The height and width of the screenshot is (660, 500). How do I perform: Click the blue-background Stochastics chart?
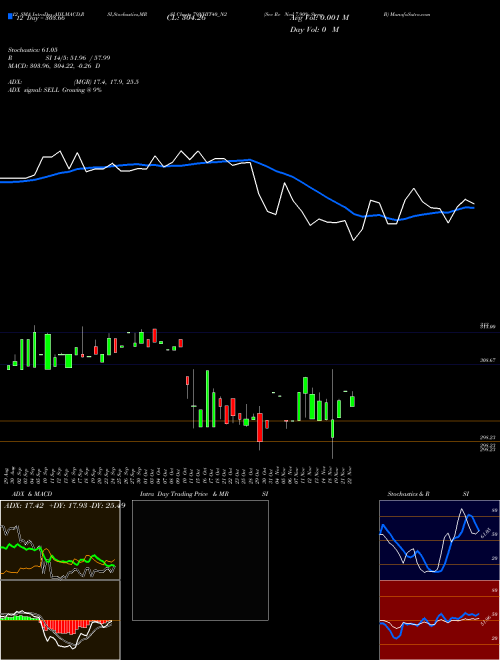pyautogui.click(x=439, y=540)
